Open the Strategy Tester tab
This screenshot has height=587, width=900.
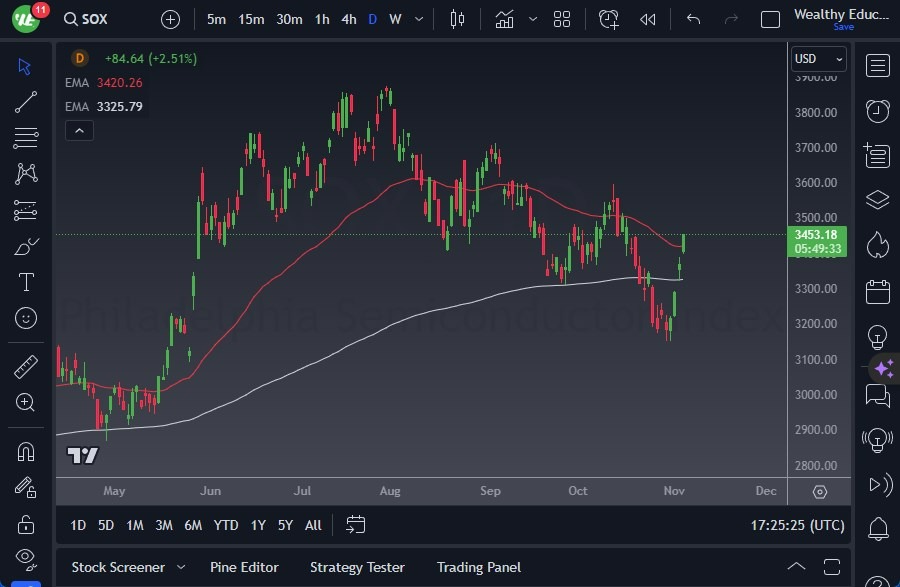click(357, 567)
